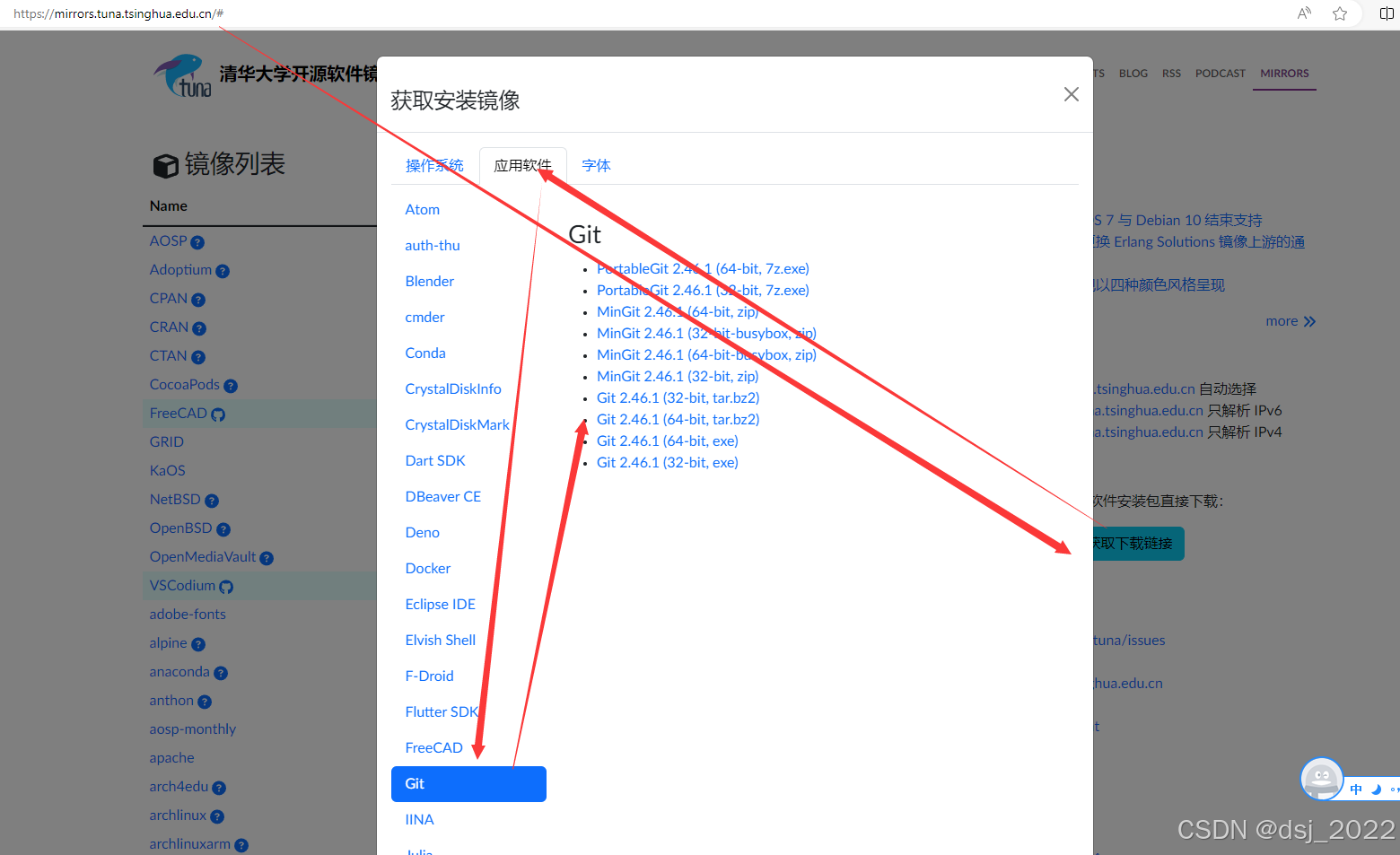Viewport: 1400px width, 855px height.
Task: Download Git 2.46.1 64-bit exe
Action: [x=667, y=441]
